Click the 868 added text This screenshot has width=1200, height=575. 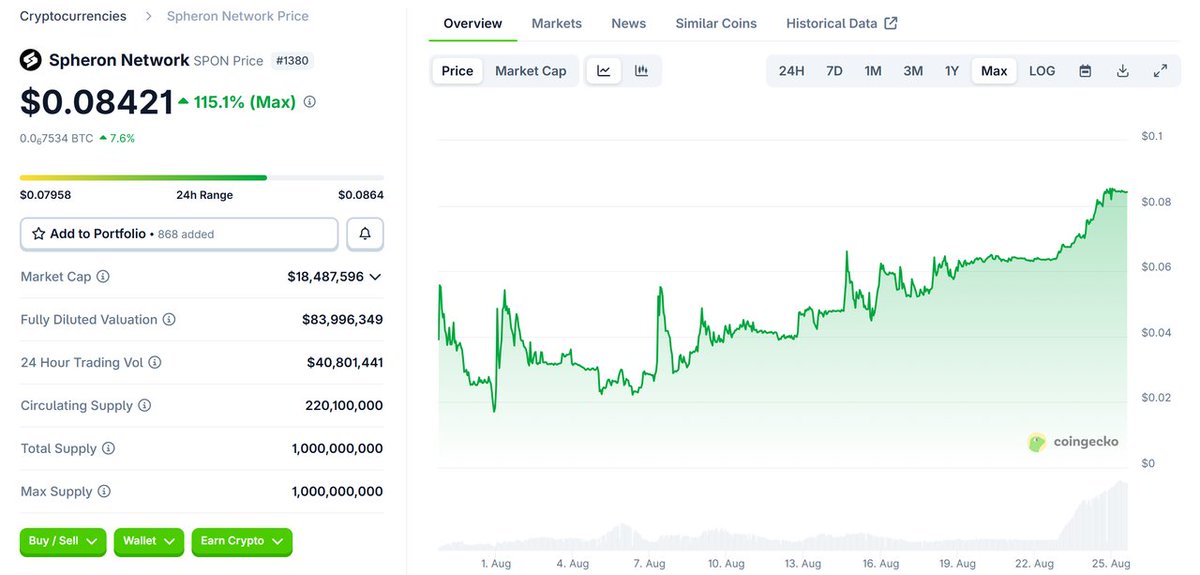pos(186,235)
